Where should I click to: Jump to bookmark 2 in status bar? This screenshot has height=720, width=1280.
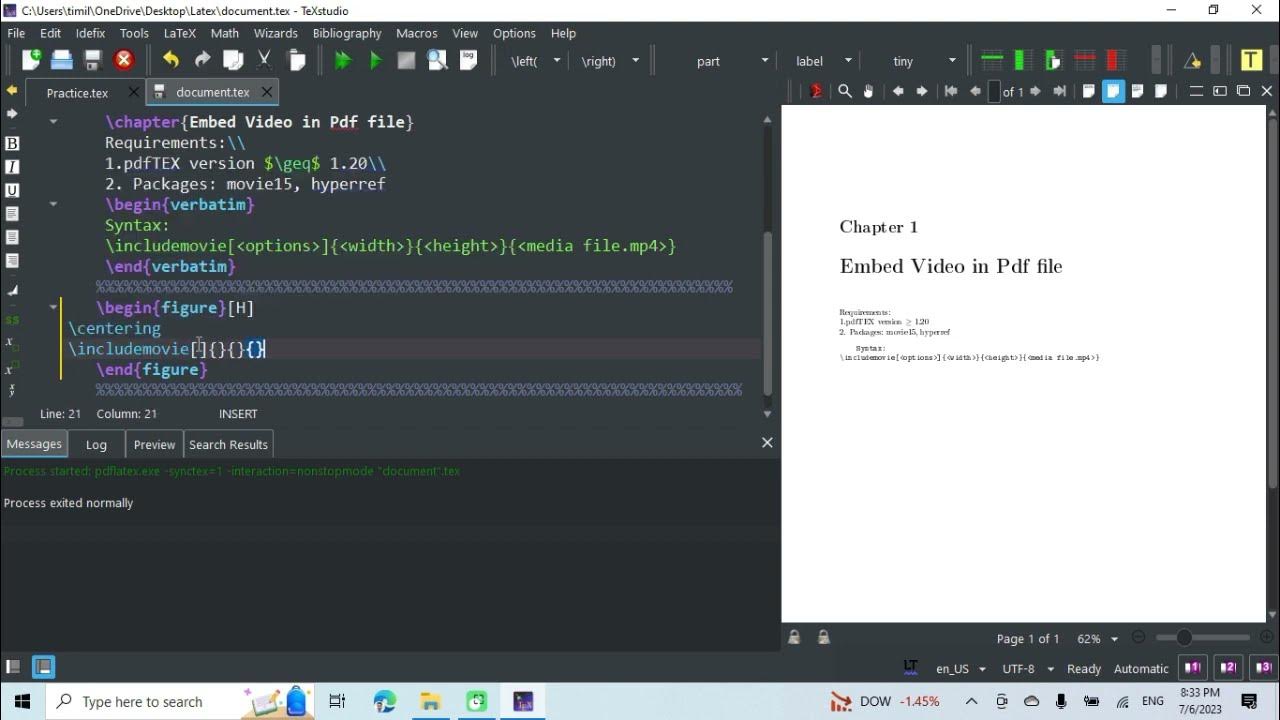click(x=1229, y=668)
